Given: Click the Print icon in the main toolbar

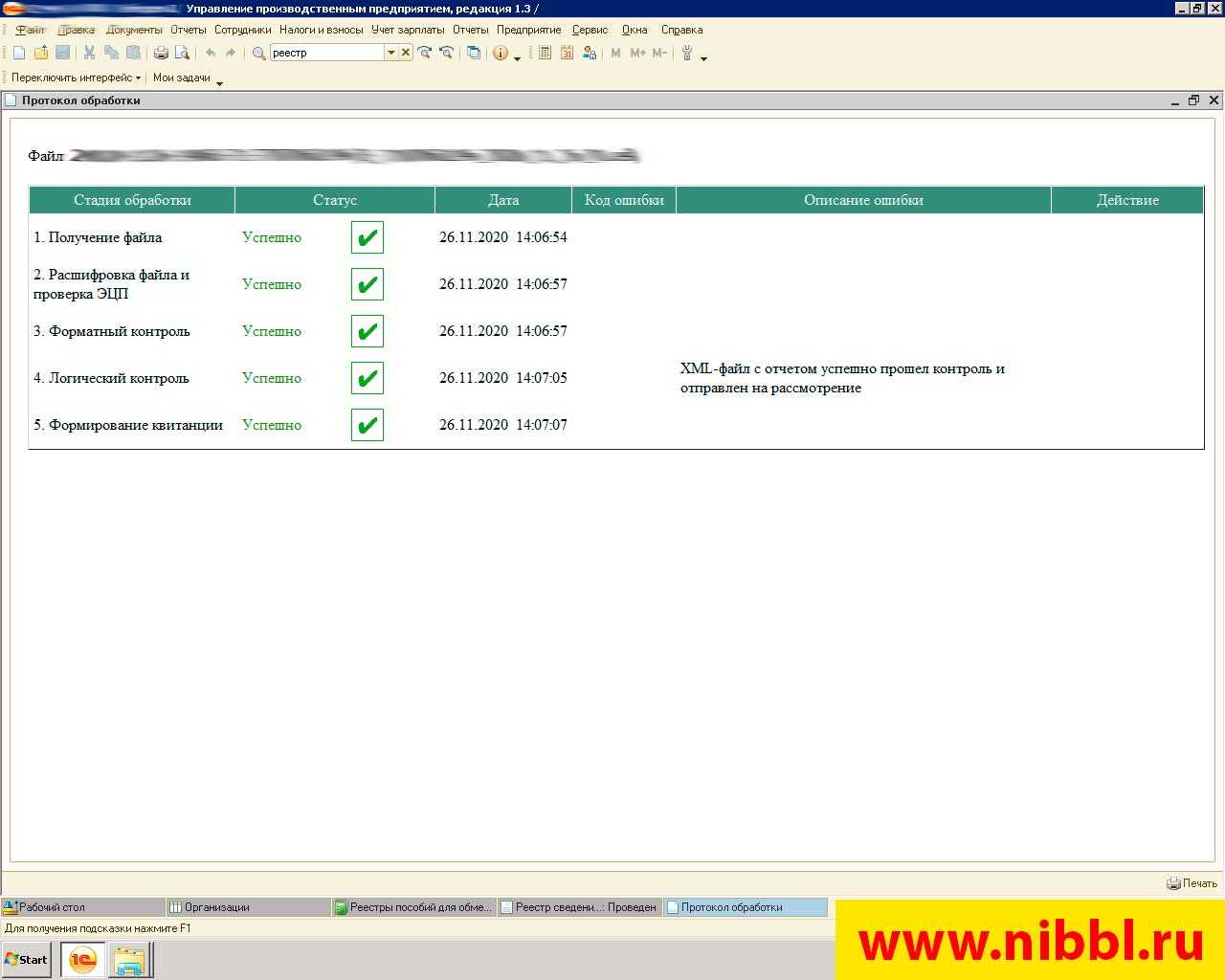Looking at the screenshot, I should pyautogui.click(x=161, y=54).
